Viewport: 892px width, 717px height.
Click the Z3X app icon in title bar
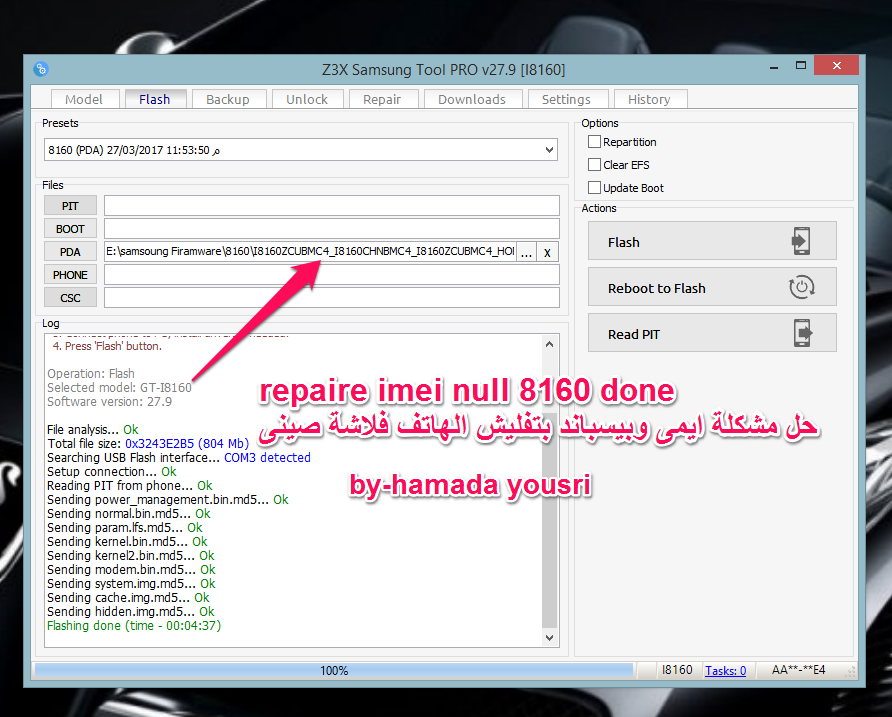tap(40, 69)
